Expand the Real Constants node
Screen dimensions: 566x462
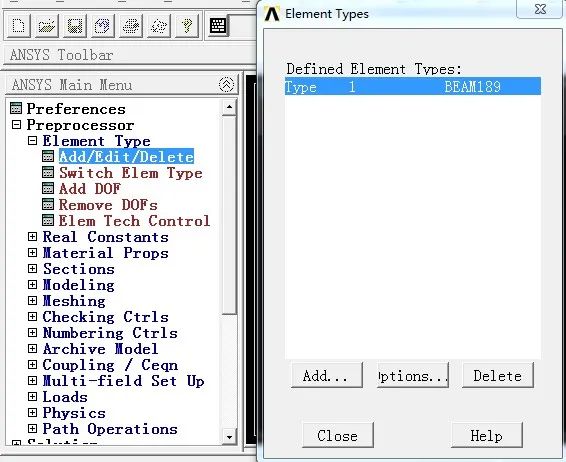pyautogui.click(x=32, y=236)
